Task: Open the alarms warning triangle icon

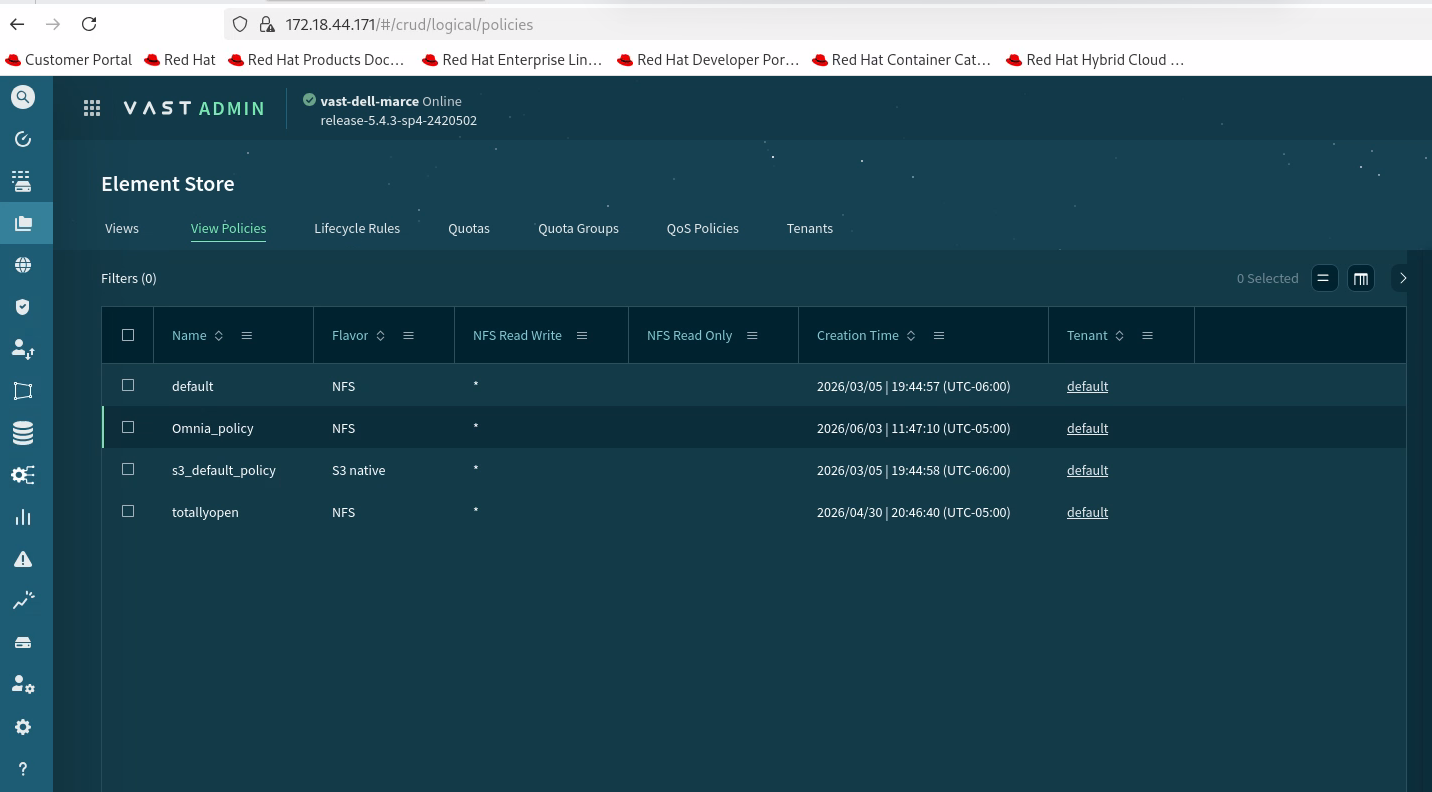Action: click(23, 559)
